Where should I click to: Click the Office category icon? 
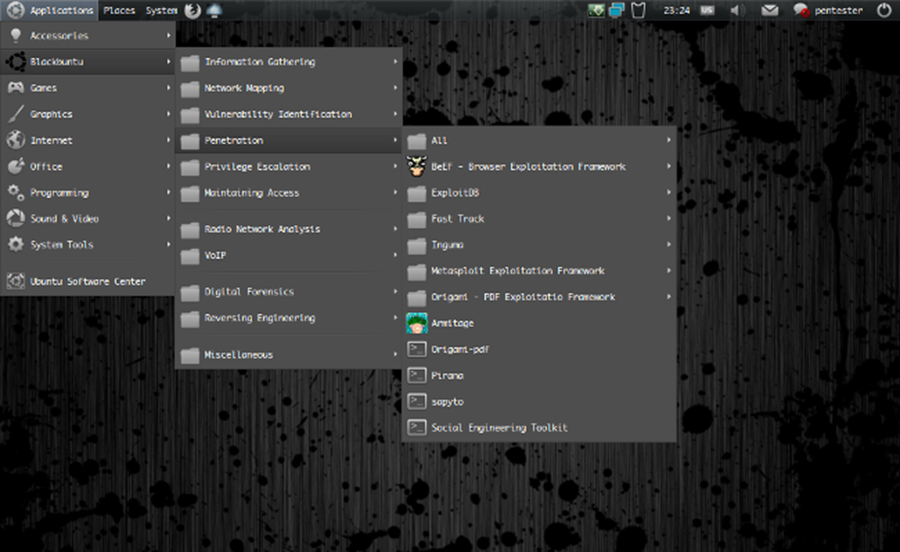pos(16,166)
